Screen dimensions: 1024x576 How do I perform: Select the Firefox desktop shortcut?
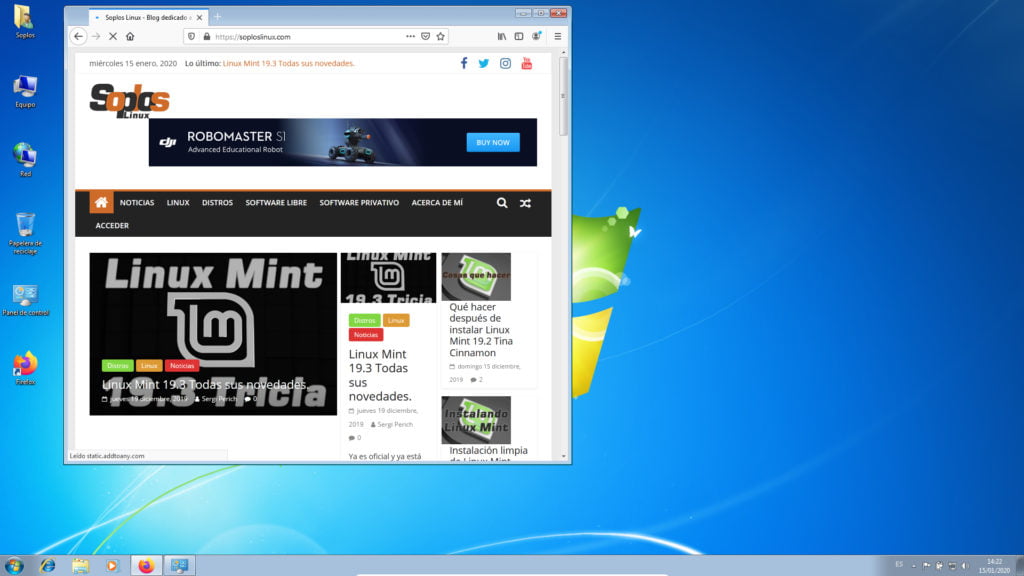25,369
